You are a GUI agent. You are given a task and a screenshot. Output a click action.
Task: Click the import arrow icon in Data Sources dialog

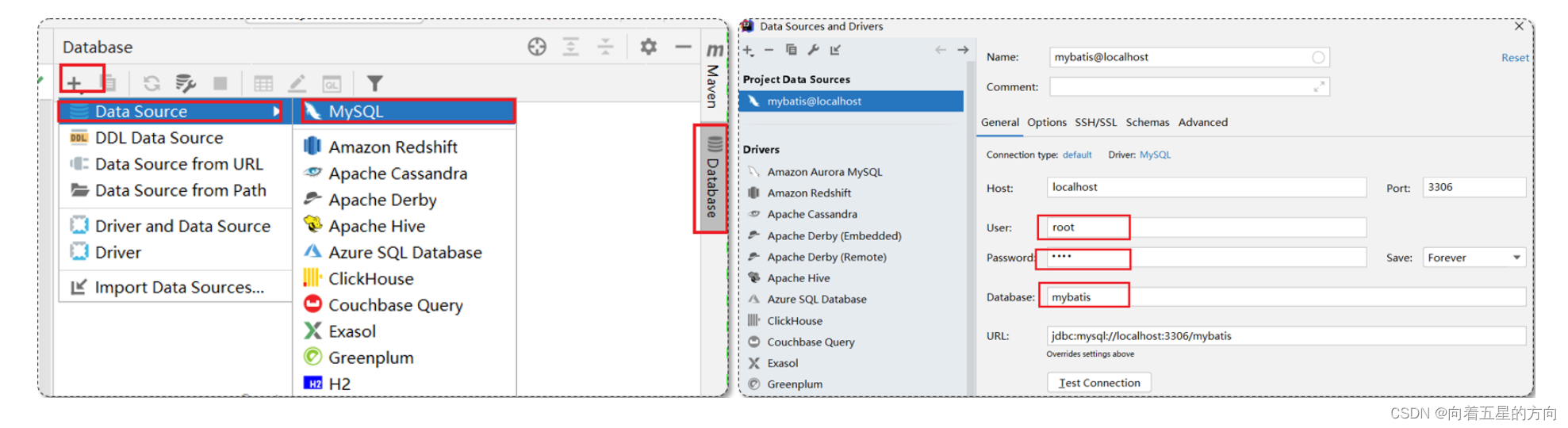[x=835, y=50]
